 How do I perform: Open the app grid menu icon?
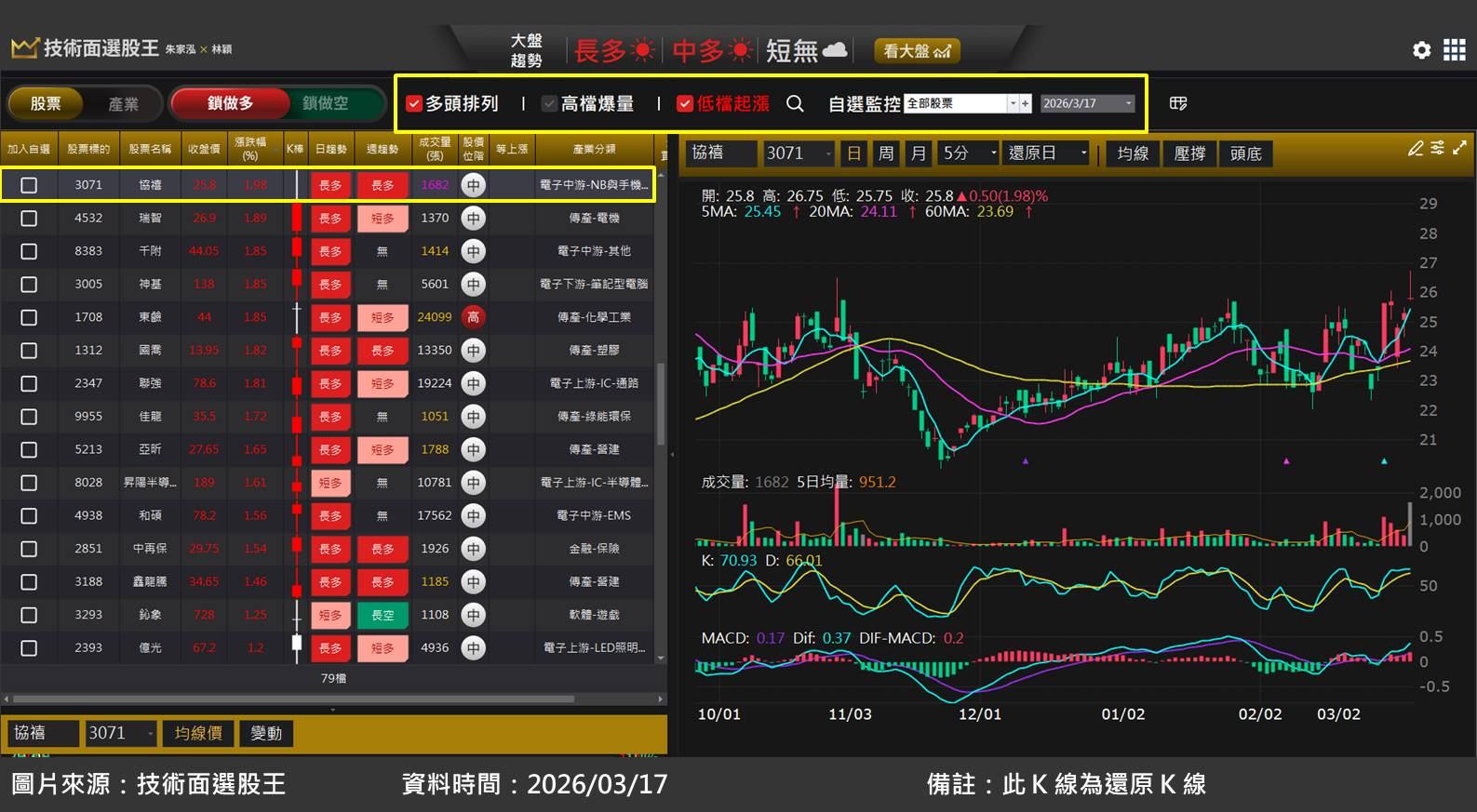[1454, 50]
